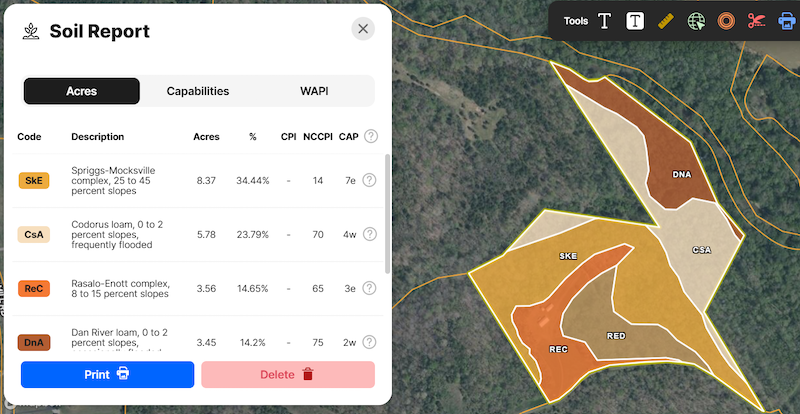
Task: Activate the ruler measure tool
Action: 665,21
